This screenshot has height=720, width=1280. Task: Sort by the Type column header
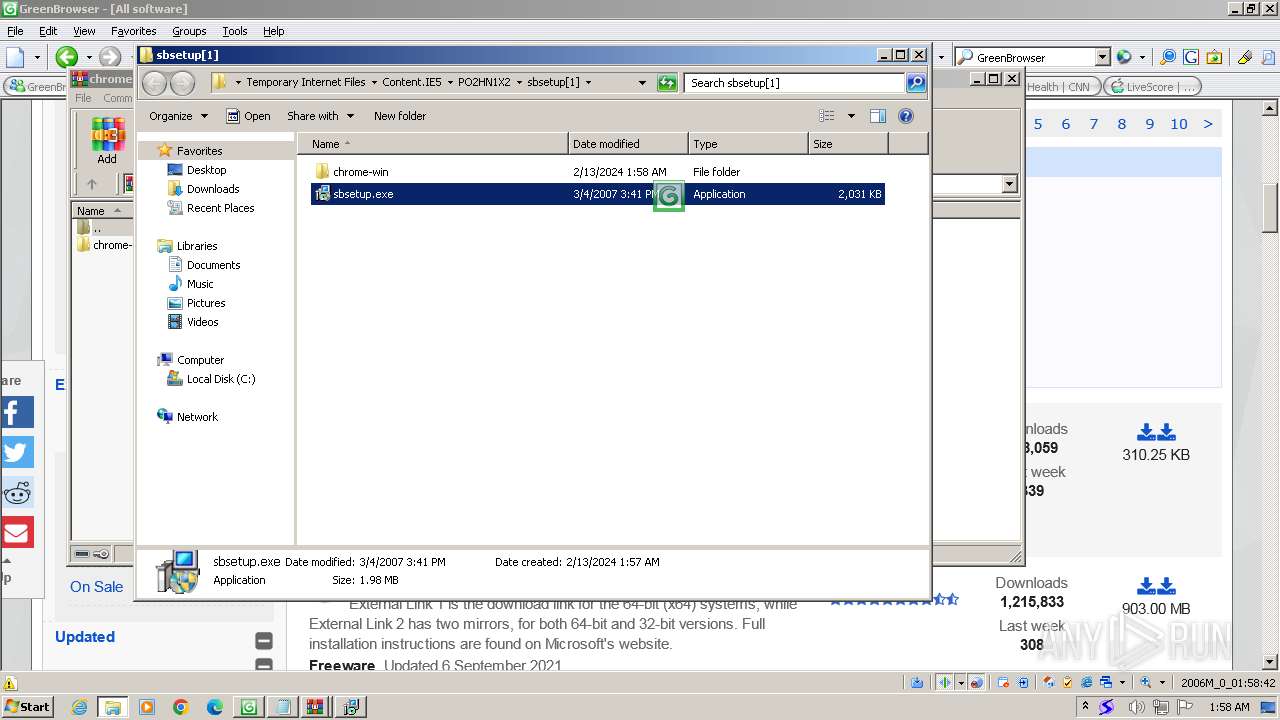pos(748,144)
